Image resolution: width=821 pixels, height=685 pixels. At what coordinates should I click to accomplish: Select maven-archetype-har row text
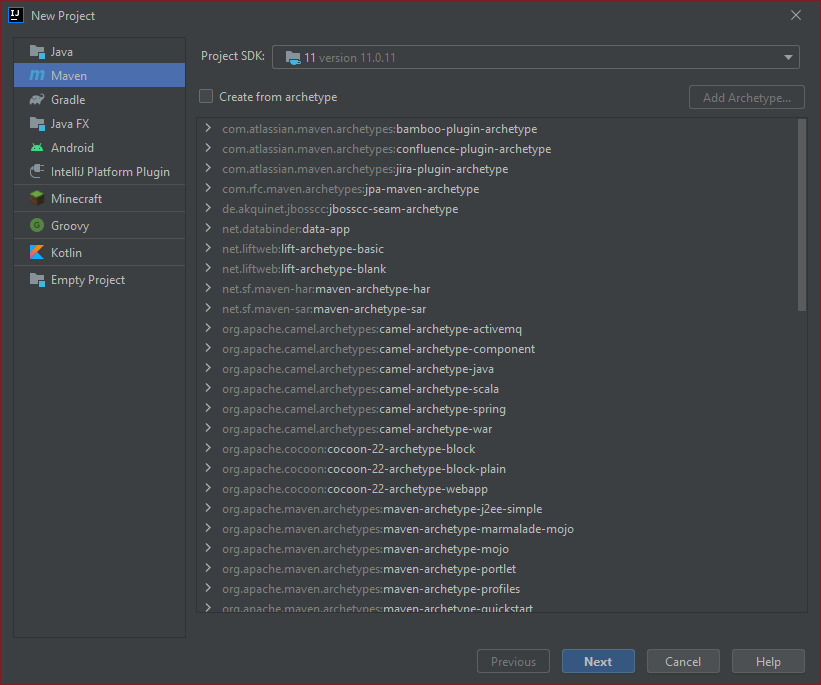point(326,289)
